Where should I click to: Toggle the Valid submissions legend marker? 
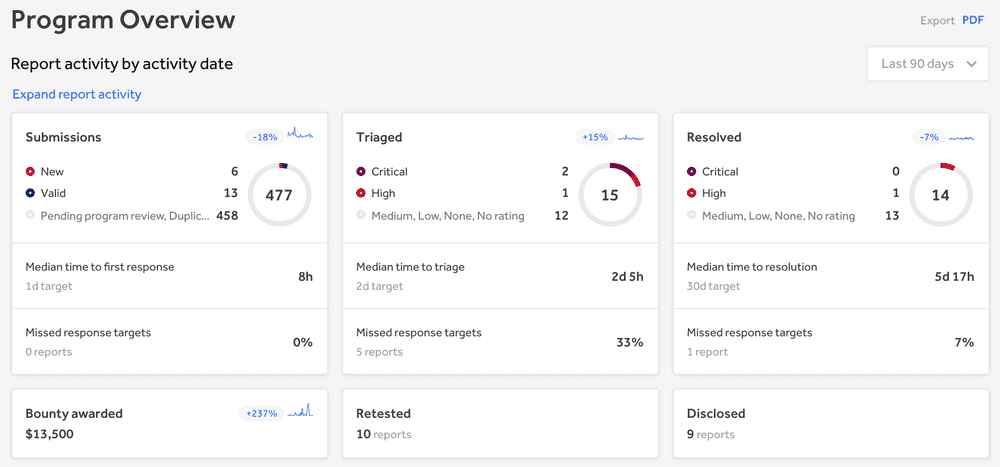click(x=30, y=193)
